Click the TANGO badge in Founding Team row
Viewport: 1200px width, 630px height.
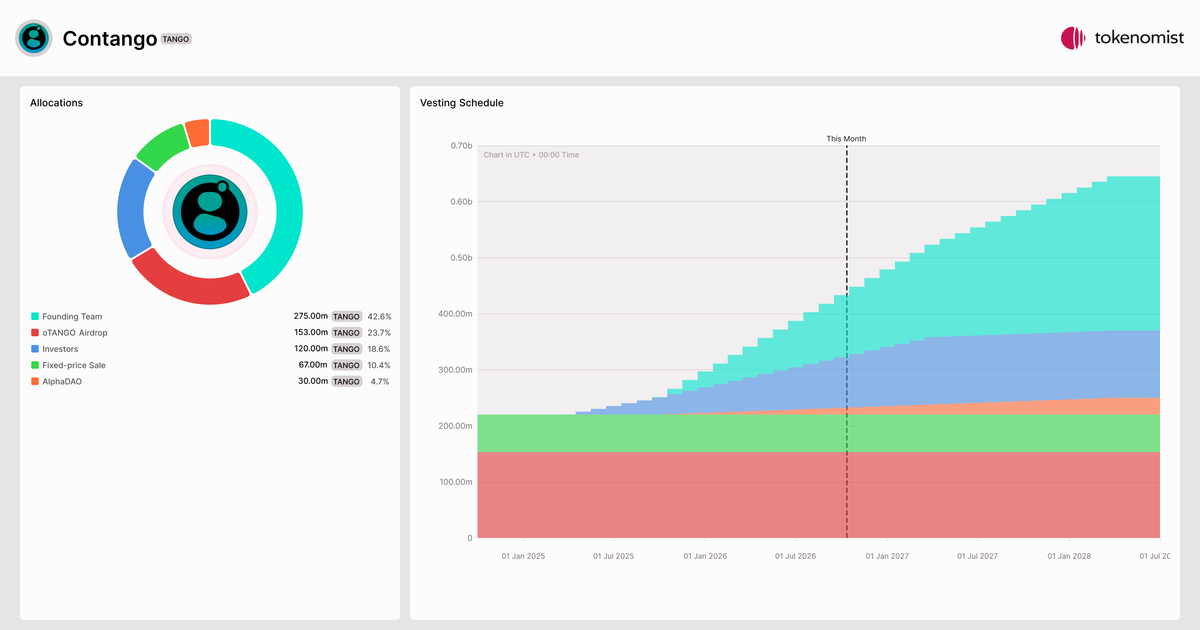click(347, 316)
